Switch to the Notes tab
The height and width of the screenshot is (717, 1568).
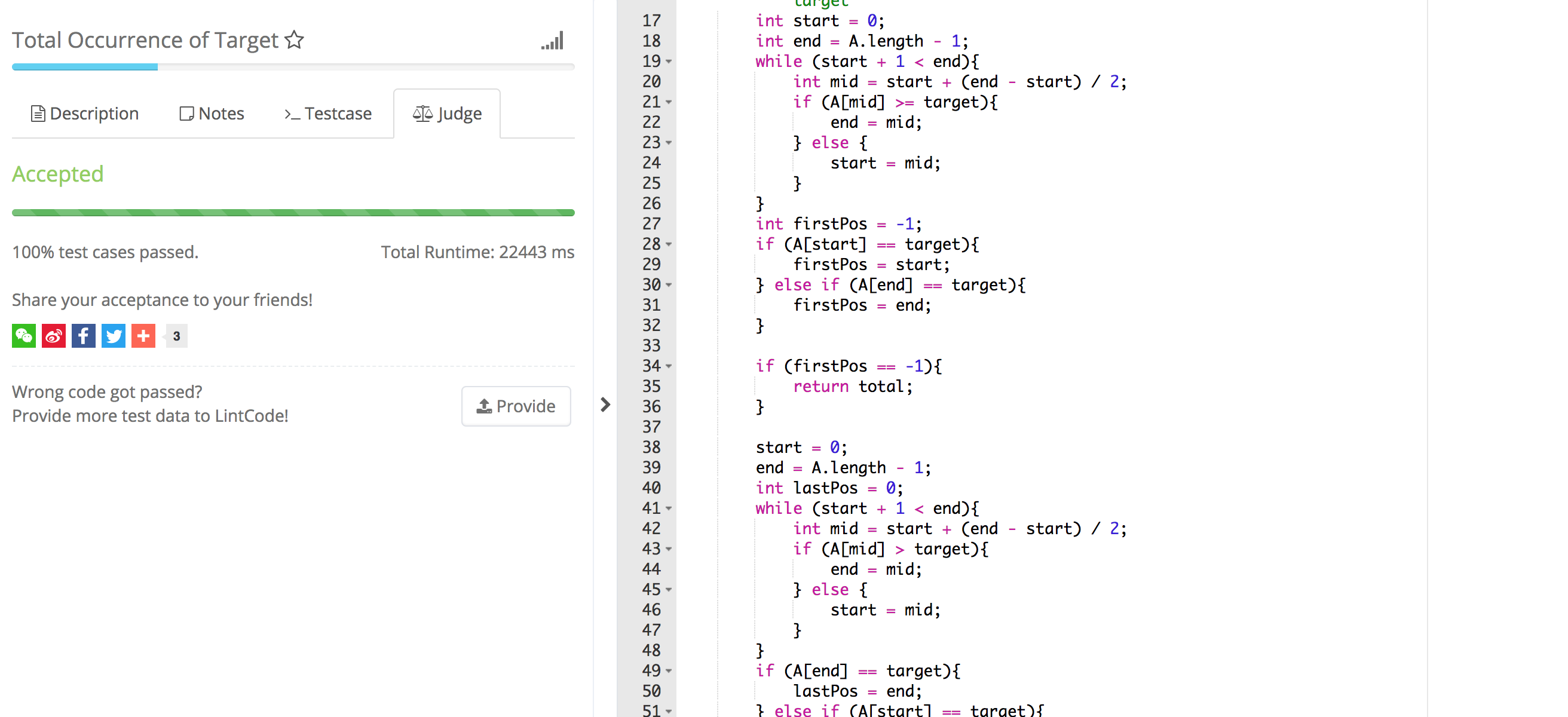(212, 113)
